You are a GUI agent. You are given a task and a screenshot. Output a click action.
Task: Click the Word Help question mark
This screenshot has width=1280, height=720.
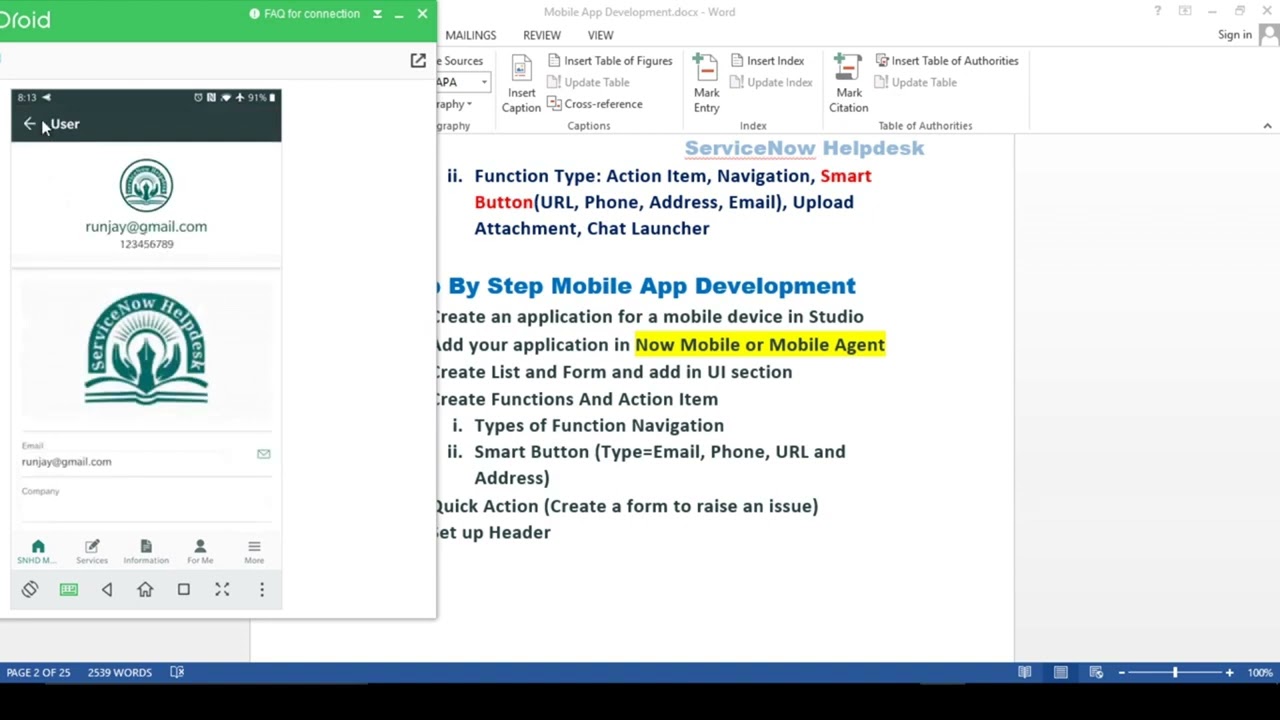click(x=1157, y=12)
